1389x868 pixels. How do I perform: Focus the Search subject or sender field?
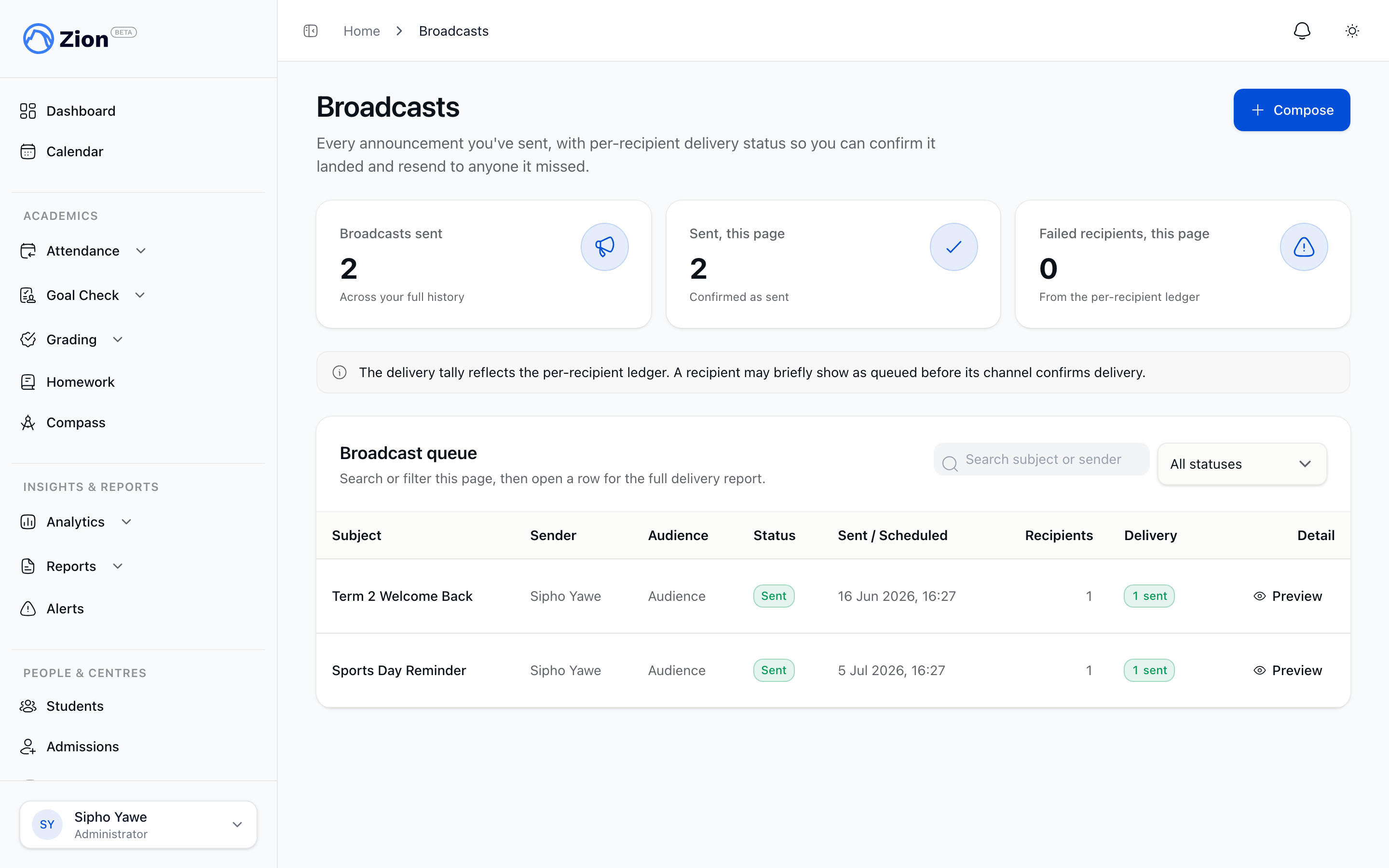tap(1041, 459)
